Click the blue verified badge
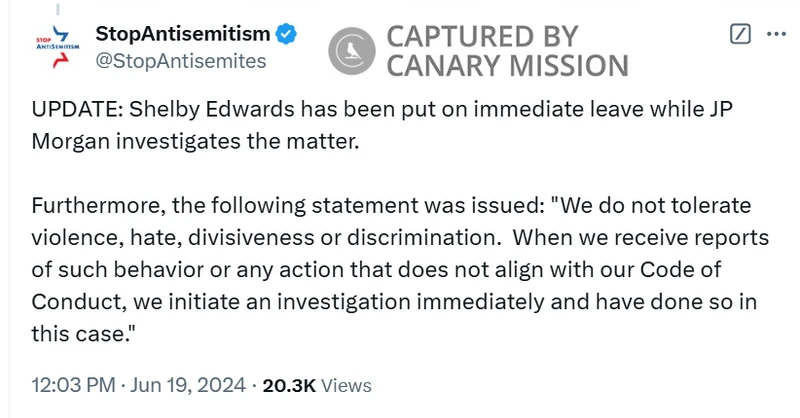Screen dimensions: 800x418 (x=286, y=34)
